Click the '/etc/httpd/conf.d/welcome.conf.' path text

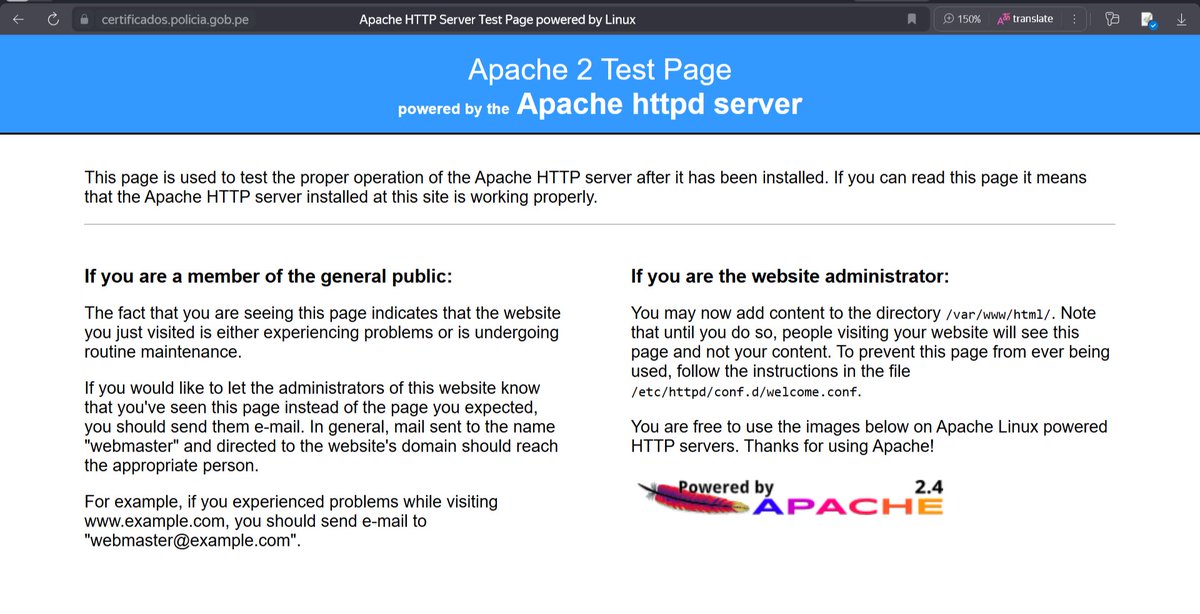coord(746,391)
